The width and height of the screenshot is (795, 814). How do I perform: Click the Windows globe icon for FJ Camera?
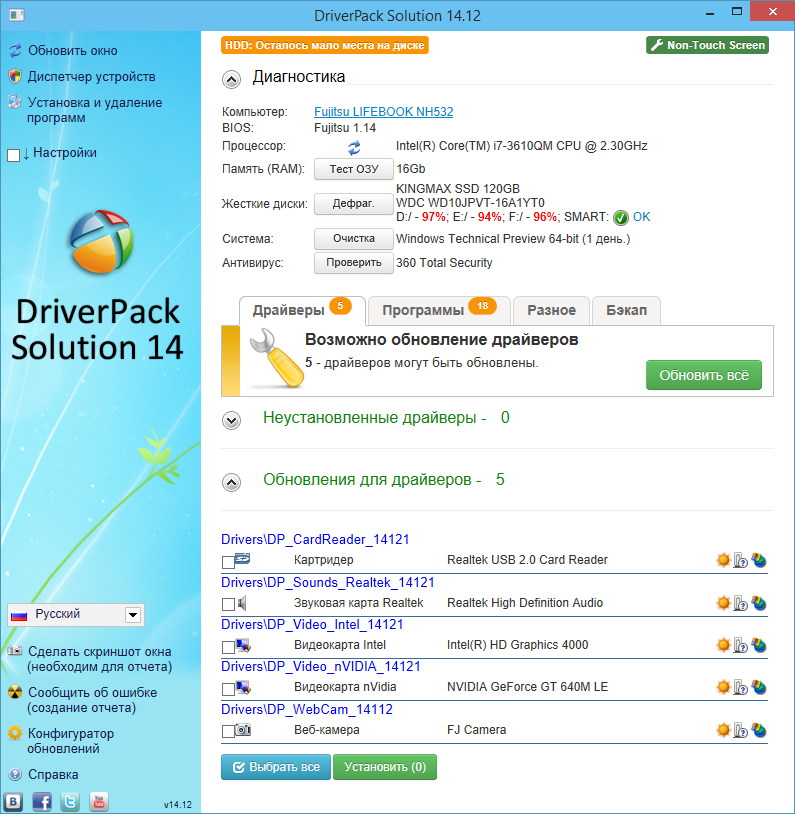coord(759,730)
